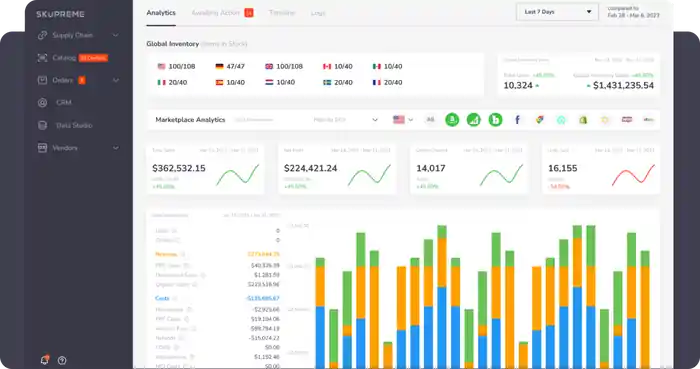Click the $1,431,235.54 inventory value
This screenshot has height=369, width=700.
(623, 85)
